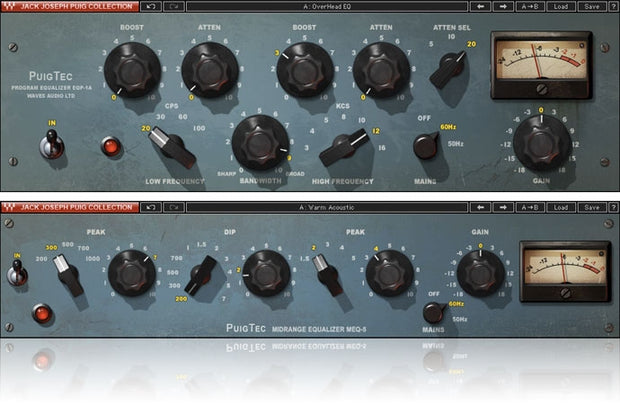Click Mains selector knob on EQP-1A
The image size is (620, 404).
point(426,146)
